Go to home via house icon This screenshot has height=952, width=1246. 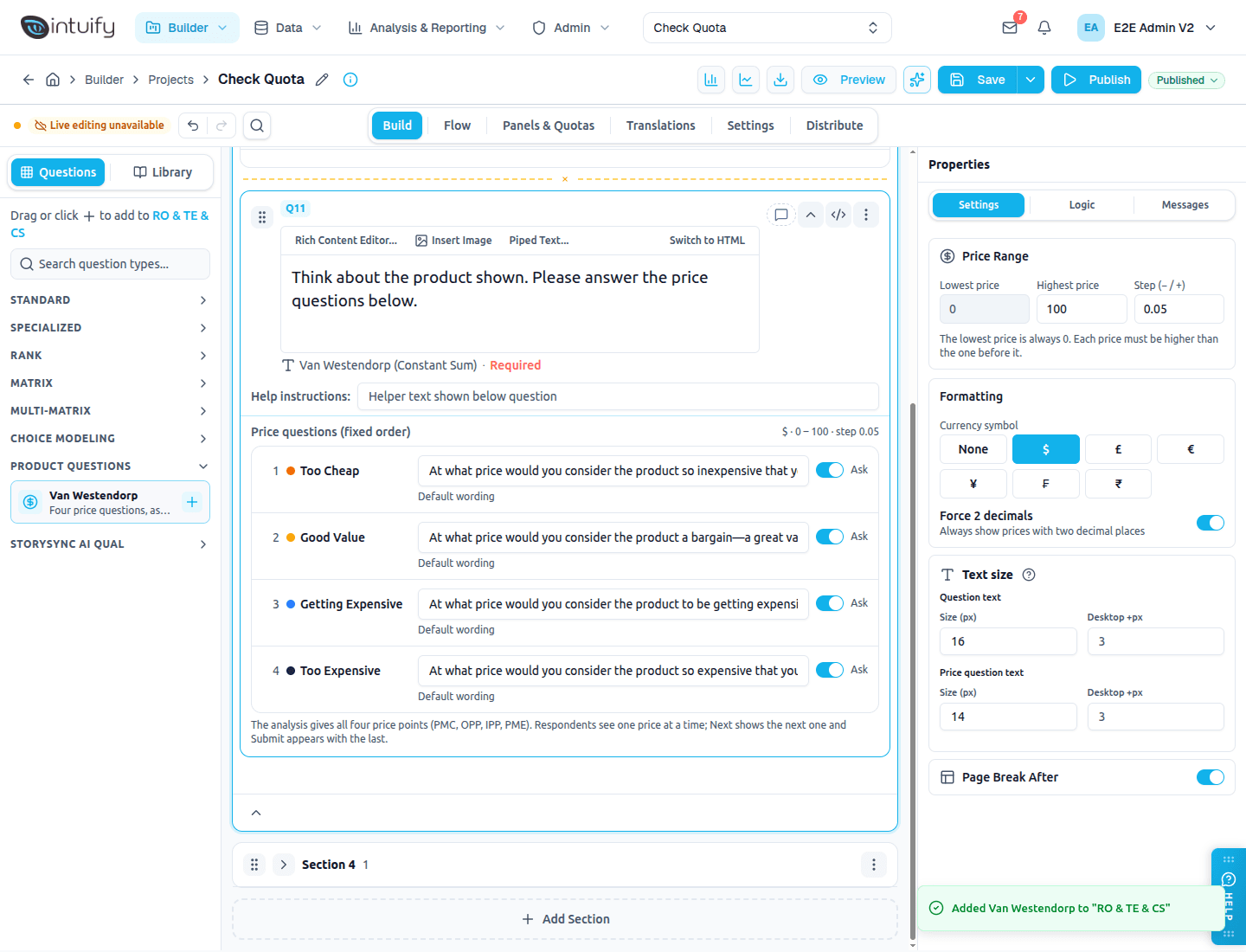53,80
